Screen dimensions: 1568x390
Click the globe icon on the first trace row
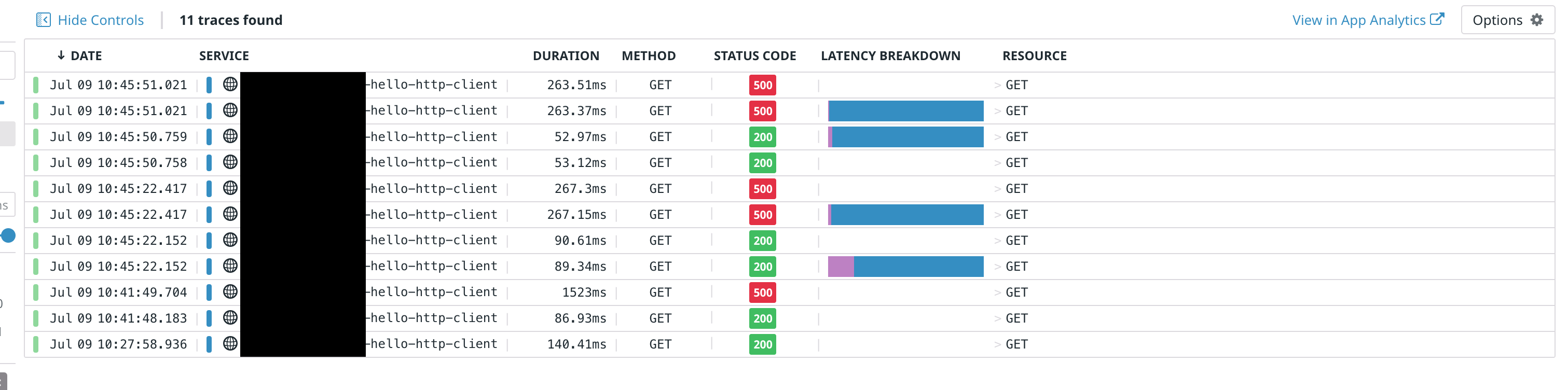pos(229,85)
